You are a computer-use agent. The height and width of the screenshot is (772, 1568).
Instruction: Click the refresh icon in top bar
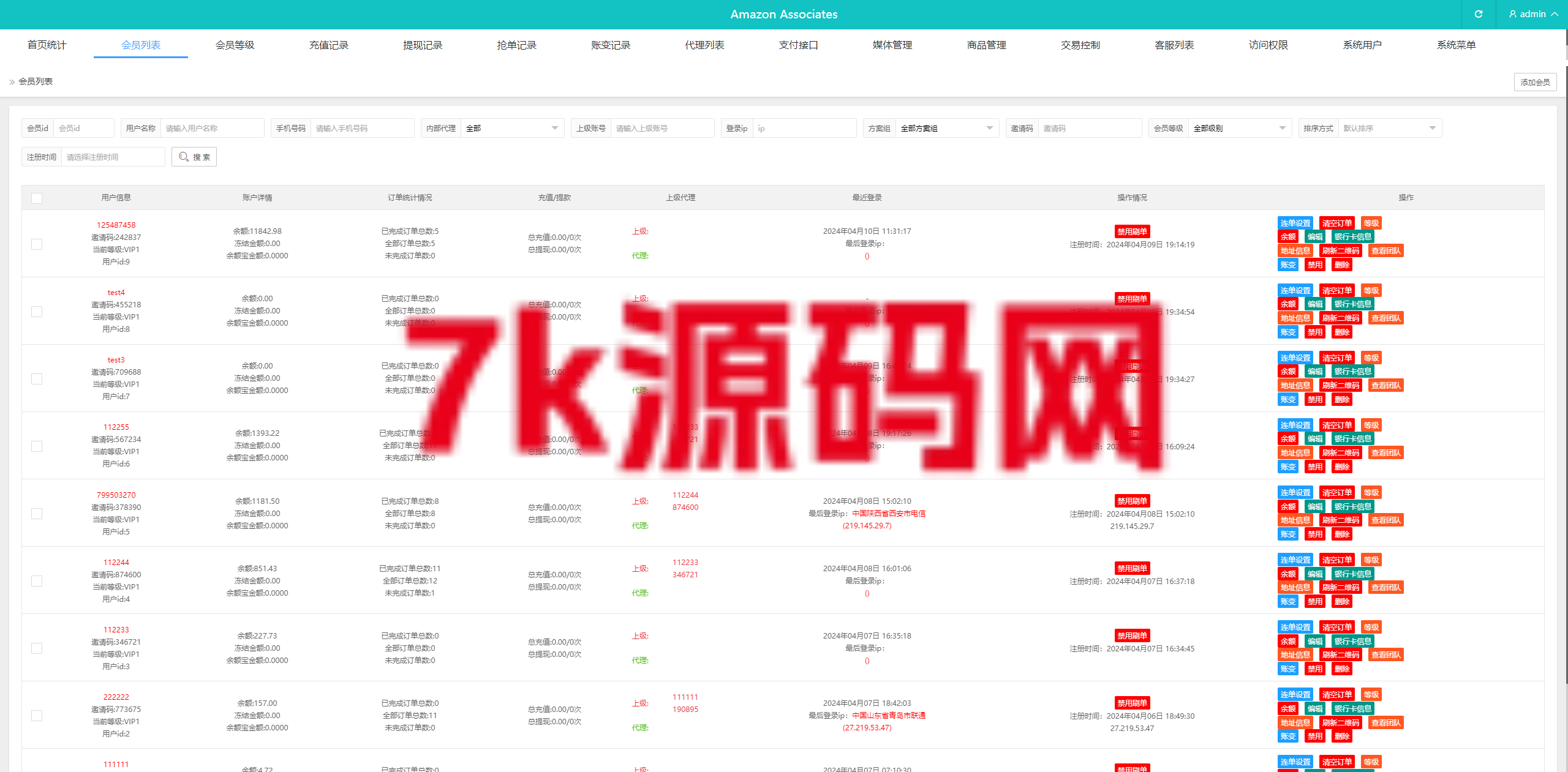[x=1478, y=14]
